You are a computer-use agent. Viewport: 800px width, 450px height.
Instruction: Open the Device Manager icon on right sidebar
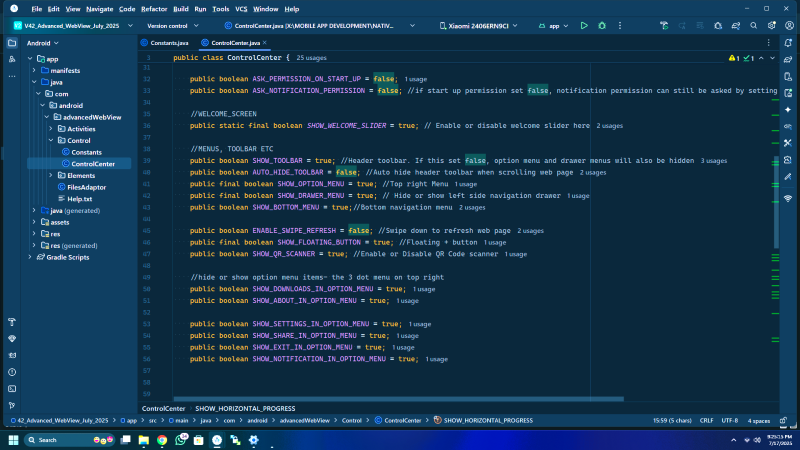click(788, 77)
